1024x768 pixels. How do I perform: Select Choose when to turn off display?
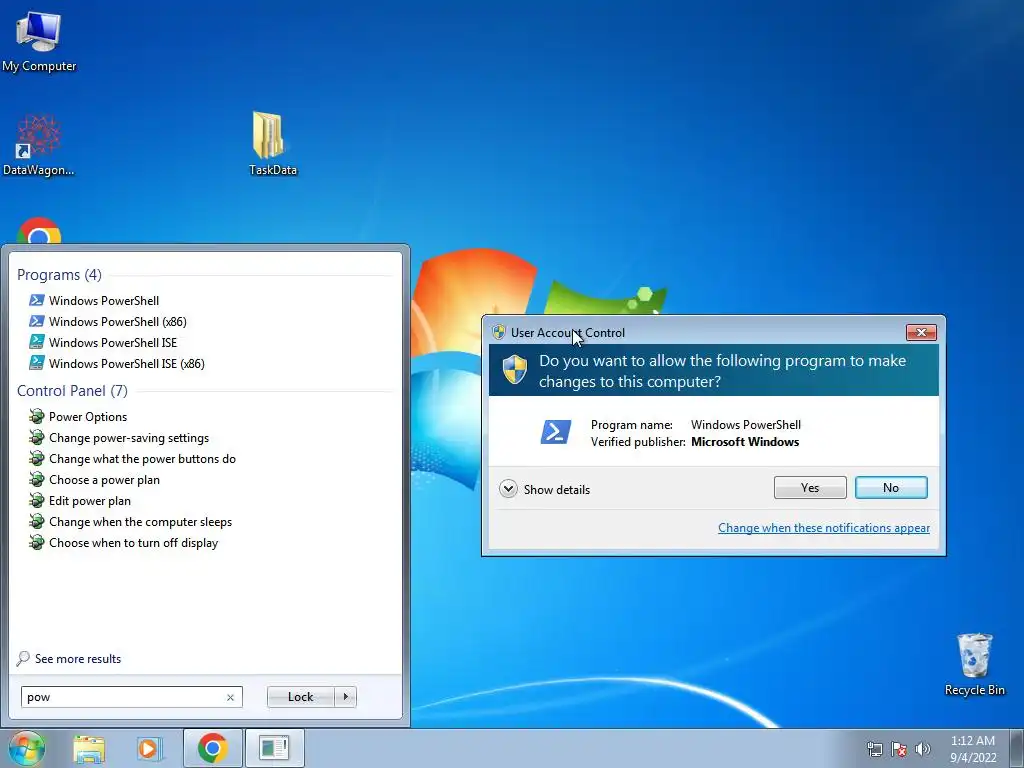point(133,543)
